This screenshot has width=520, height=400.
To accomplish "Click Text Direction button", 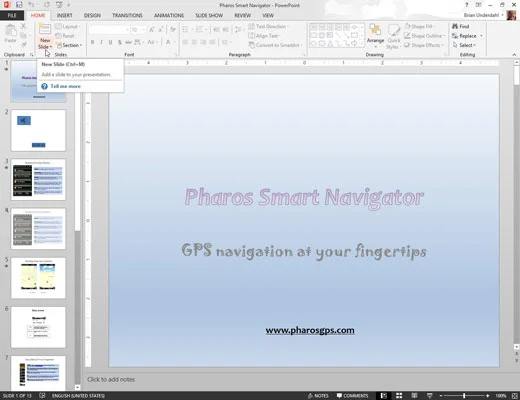I will point(268,26).
